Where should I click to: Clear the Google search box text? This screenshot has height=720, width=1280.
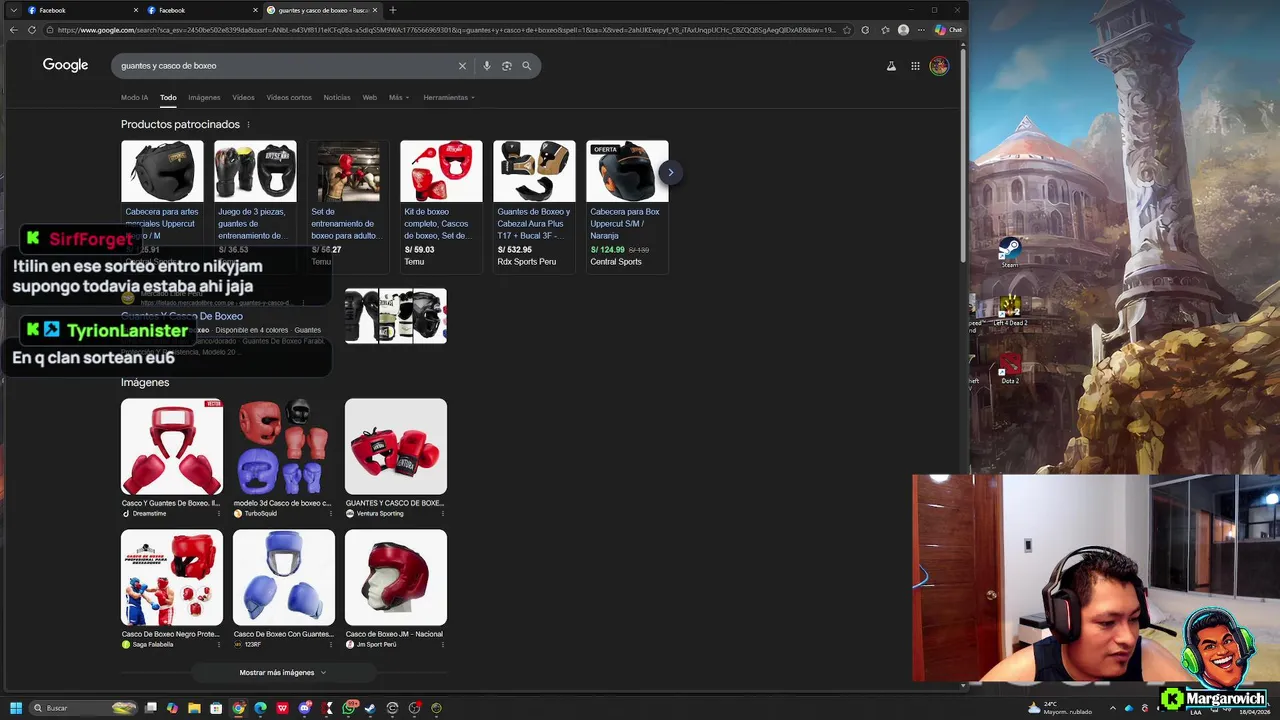tap(462, 66)
